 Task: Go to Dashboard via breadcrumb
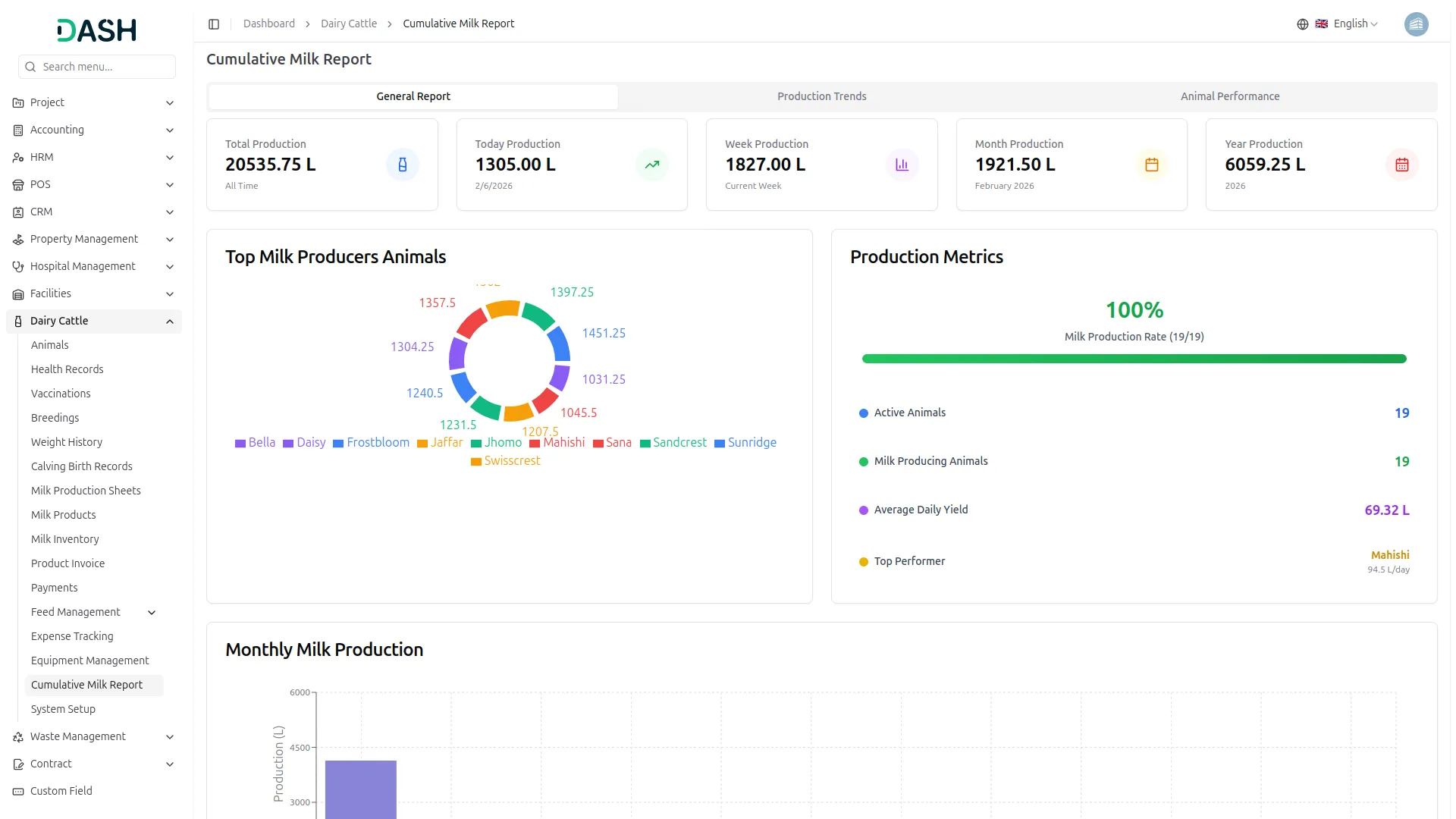pyautogui.click(x=268, y=24)
